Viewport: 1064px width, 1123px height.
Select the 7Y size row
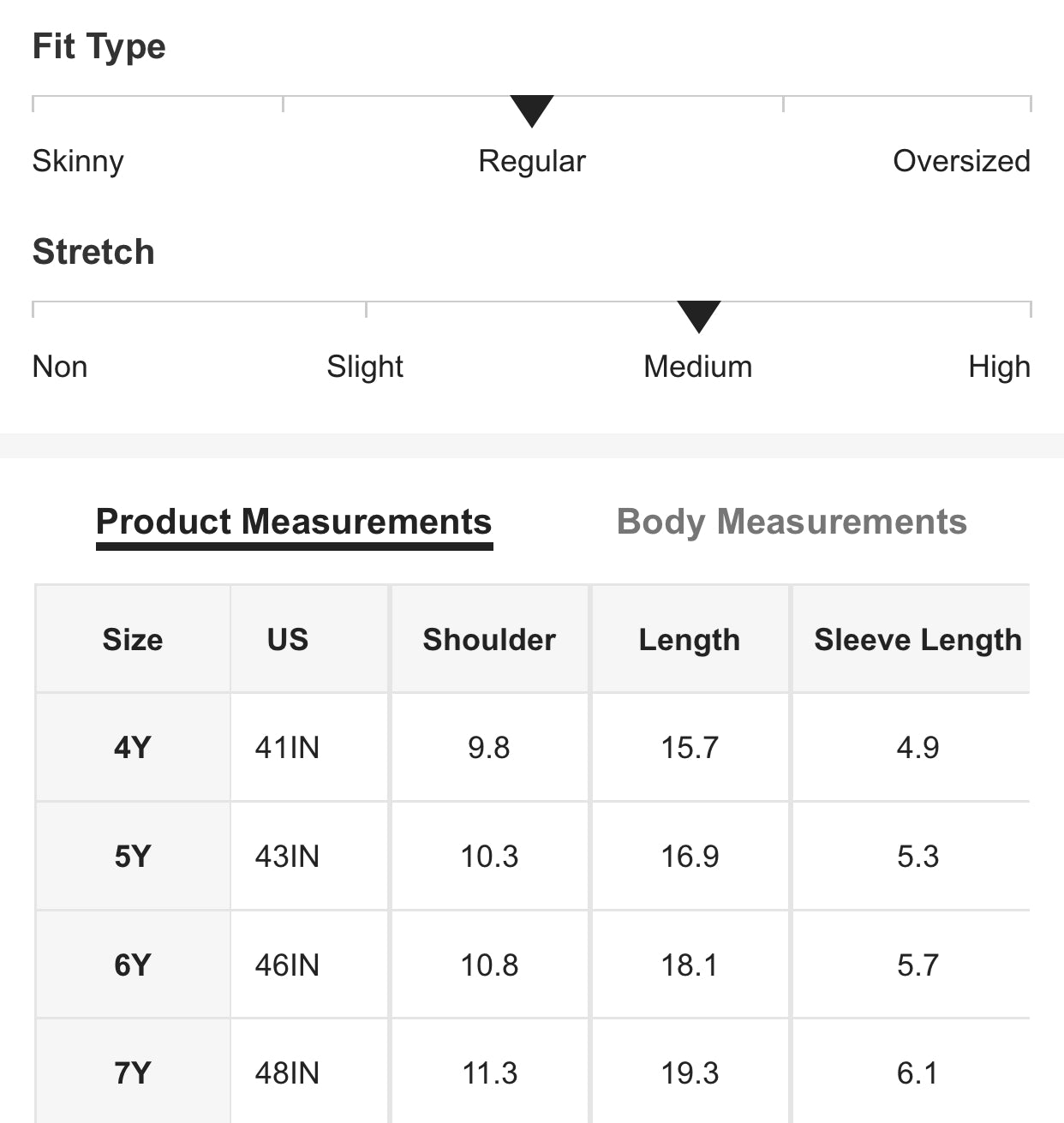tap(133, 1073)
